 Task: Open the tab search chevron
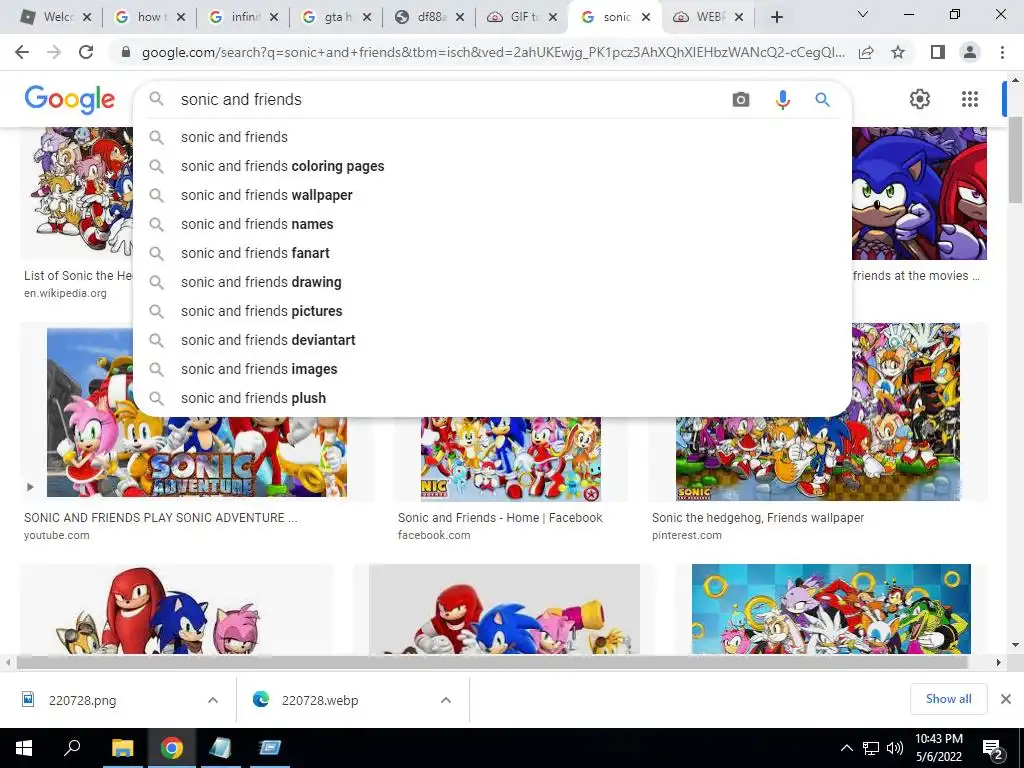[x=863, y=14]
